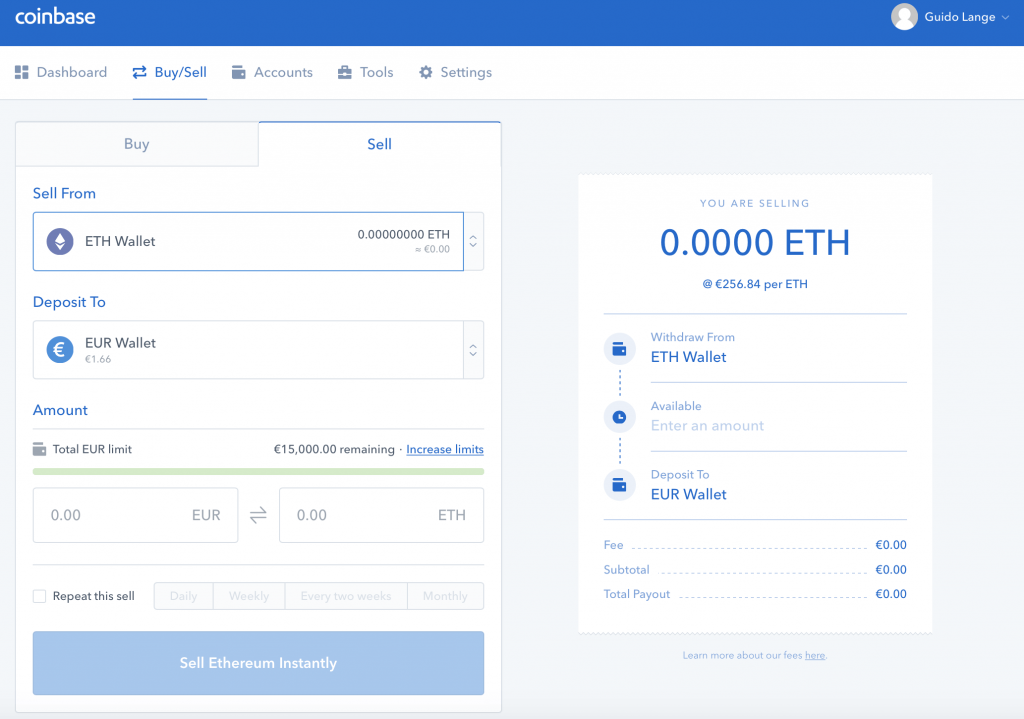Click the €1.66 EUR Wallet balance

pos(98,359)
